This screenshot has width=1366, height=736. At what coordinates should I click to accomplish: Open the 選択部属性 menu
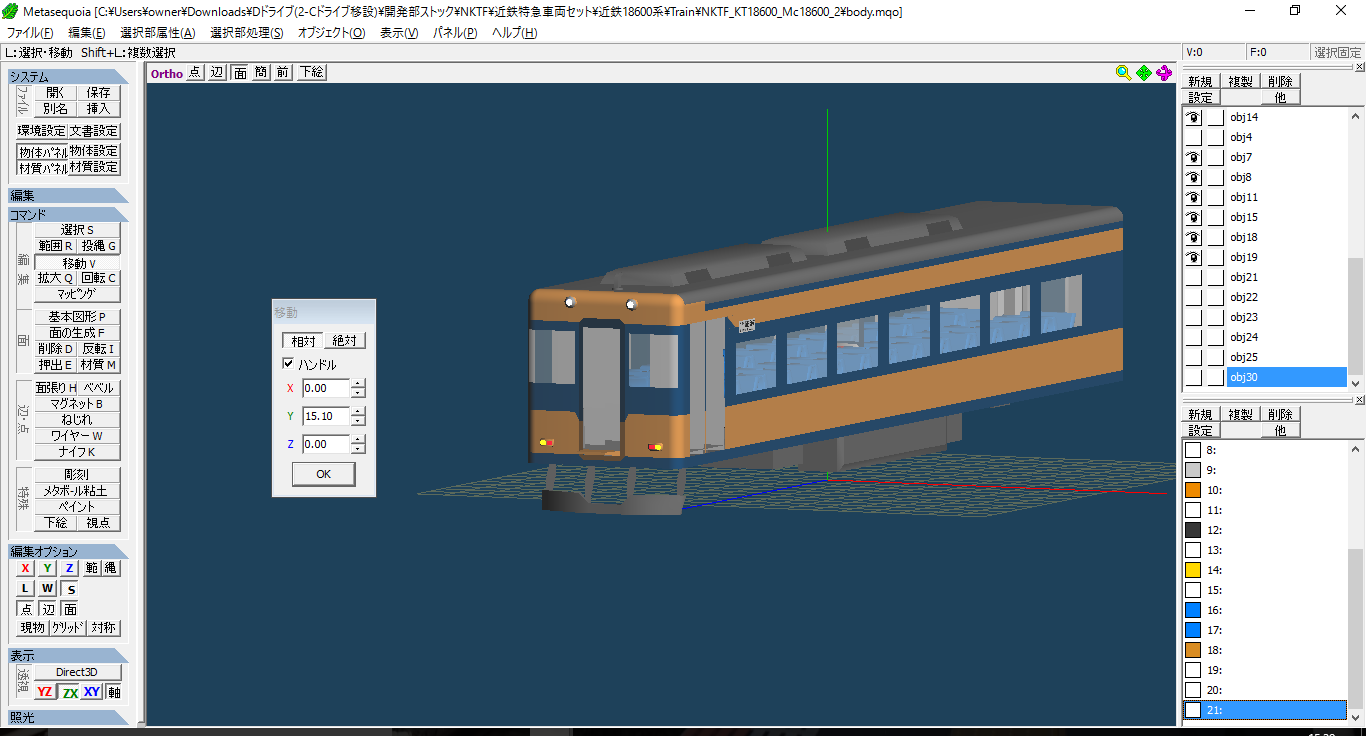(157, 33)
